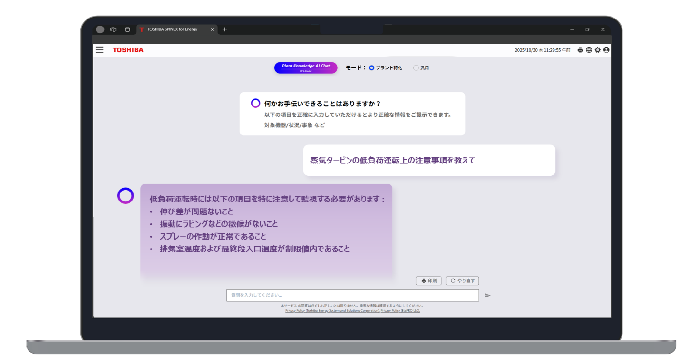Click the timestamp text in the header
700x364 pixels.
pos(542,50)
